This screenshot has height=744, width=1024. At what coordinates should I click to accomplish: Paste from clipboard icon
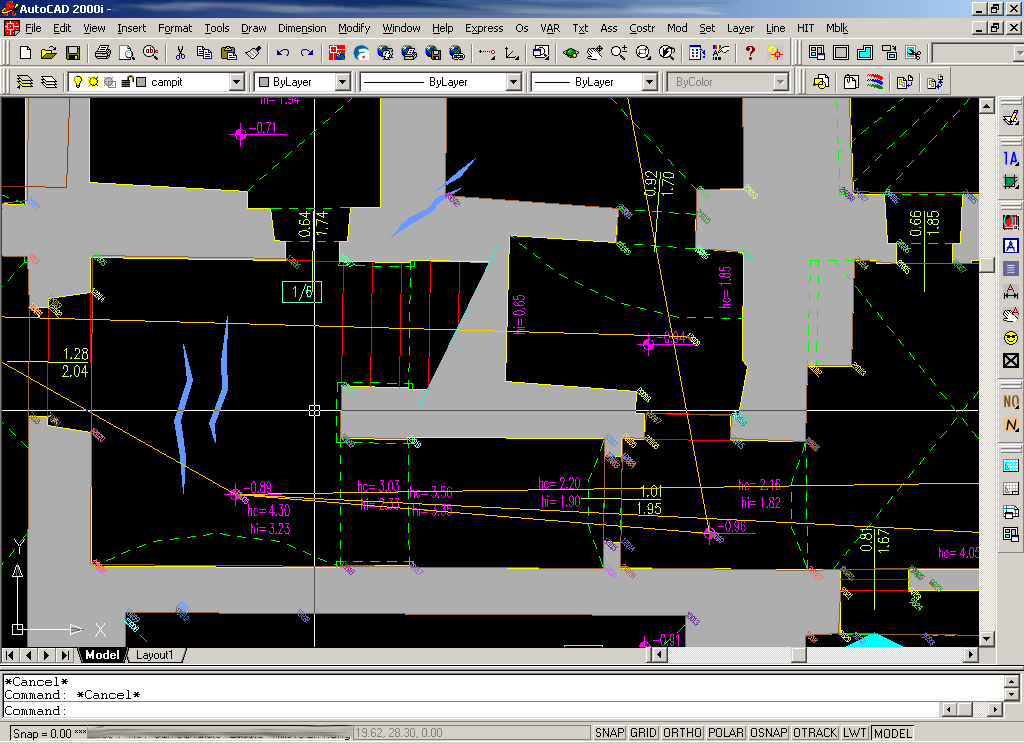(x=229, y=53)
